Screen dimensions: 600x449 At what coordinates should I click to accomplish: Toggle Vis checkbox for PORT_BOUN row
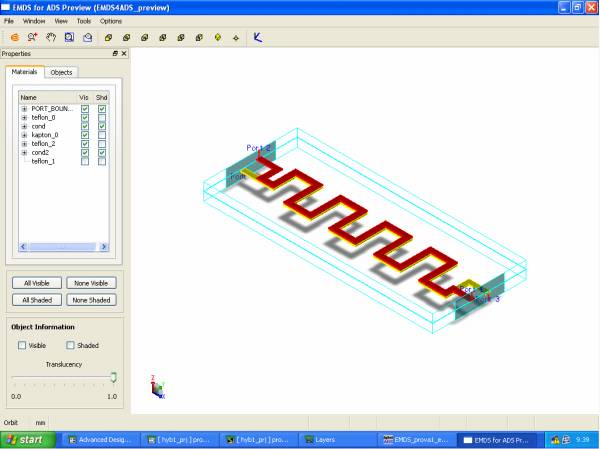coord(85,109)
